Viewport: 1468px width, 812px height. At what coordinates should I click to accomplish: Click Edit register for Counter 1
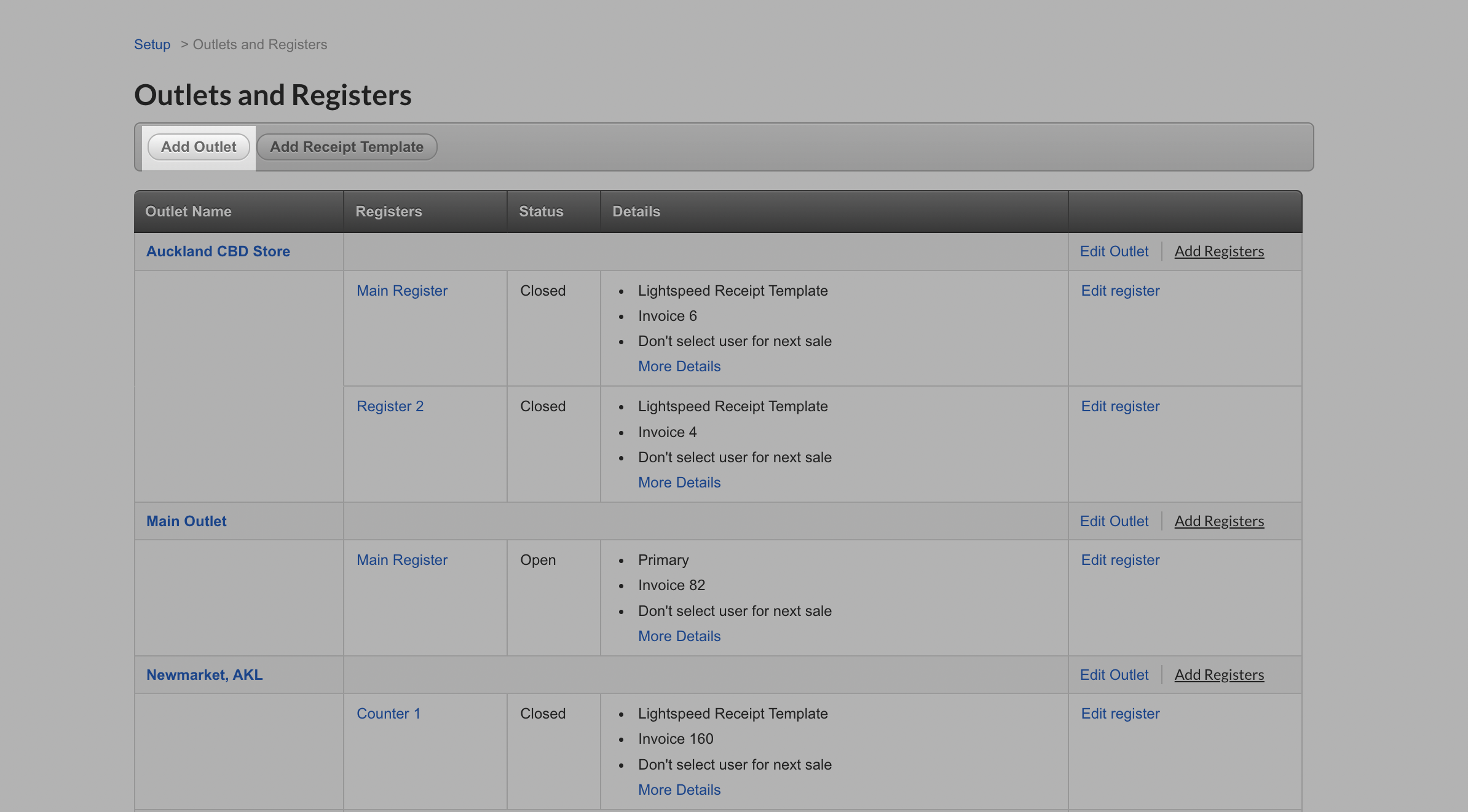coord(1120,713)
